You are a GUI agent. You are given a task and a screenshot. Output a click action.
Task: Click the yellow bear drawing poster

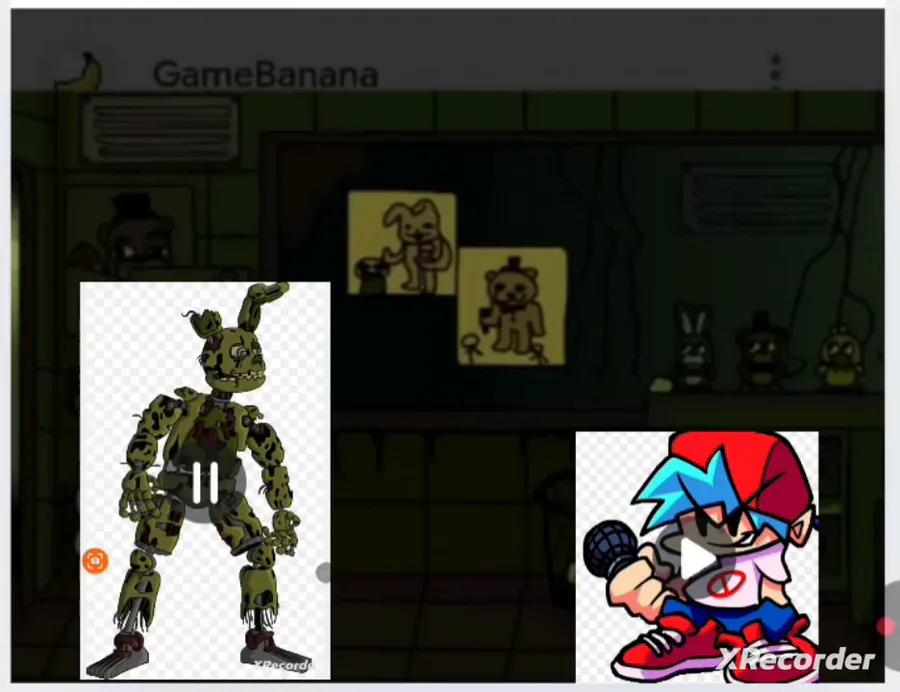click(x=512, y=306)
